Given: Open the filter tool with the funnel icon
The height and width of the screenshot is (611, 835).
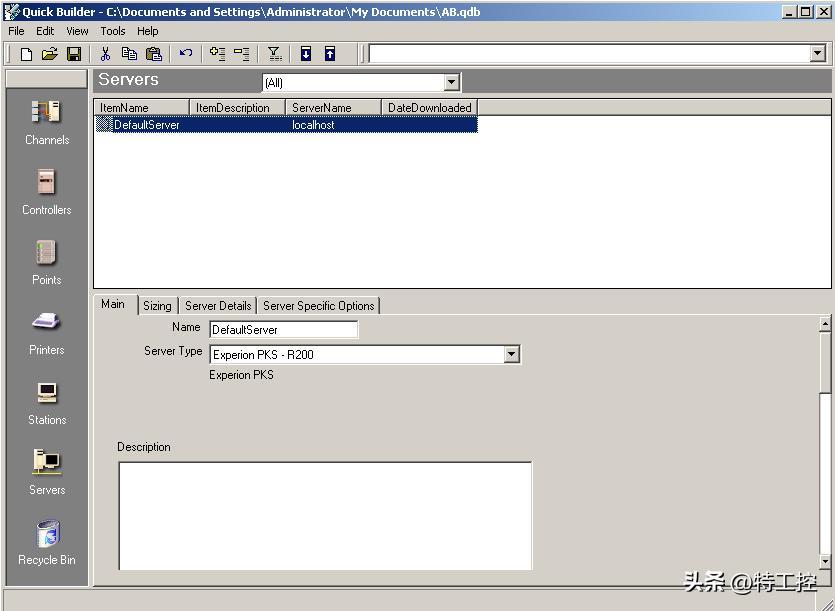Looking at the screenshot, I should tap(274, 54).
